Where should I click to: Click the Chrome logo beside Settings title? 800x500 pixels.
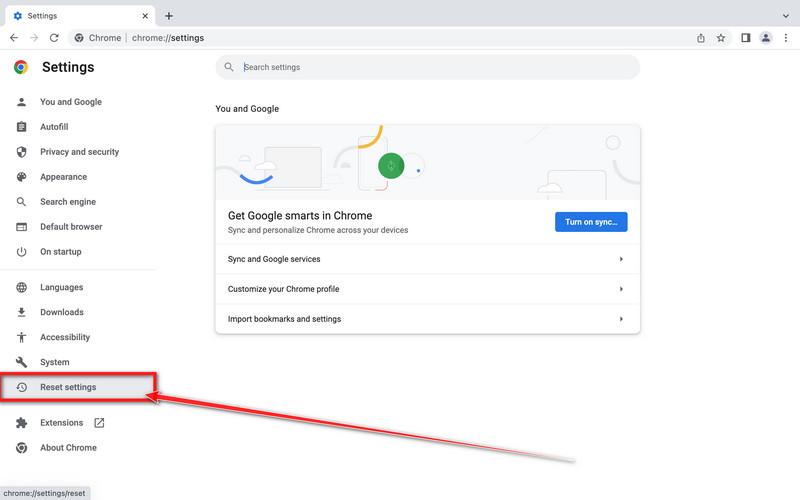pos(21,67)
